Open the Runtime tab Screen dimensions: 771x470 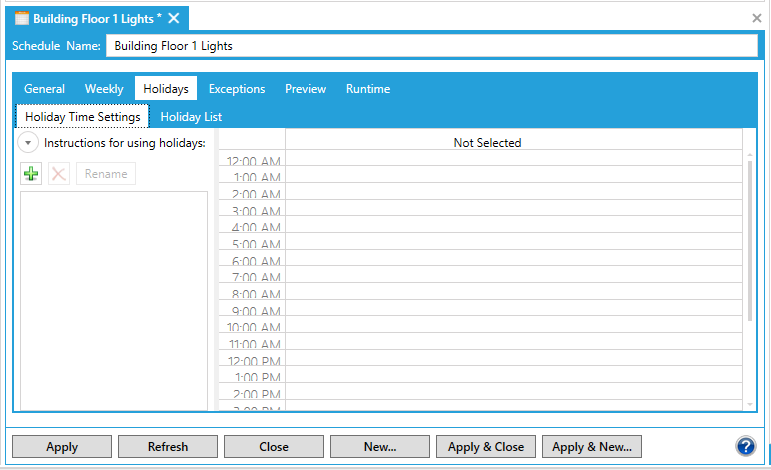368,89
